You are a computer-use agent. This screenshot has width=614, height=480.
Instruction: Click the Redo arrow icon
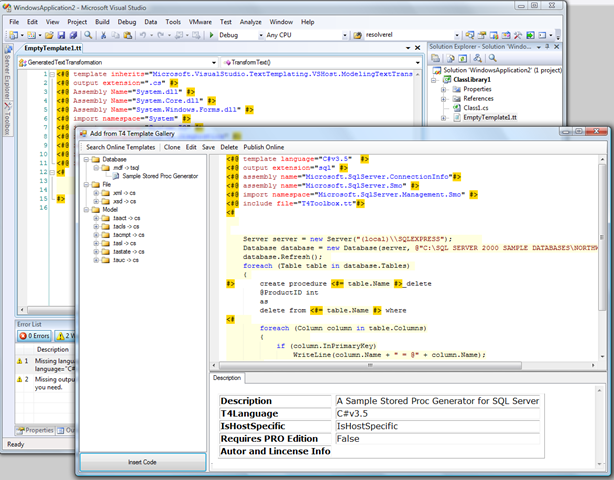tap(161, 35)
